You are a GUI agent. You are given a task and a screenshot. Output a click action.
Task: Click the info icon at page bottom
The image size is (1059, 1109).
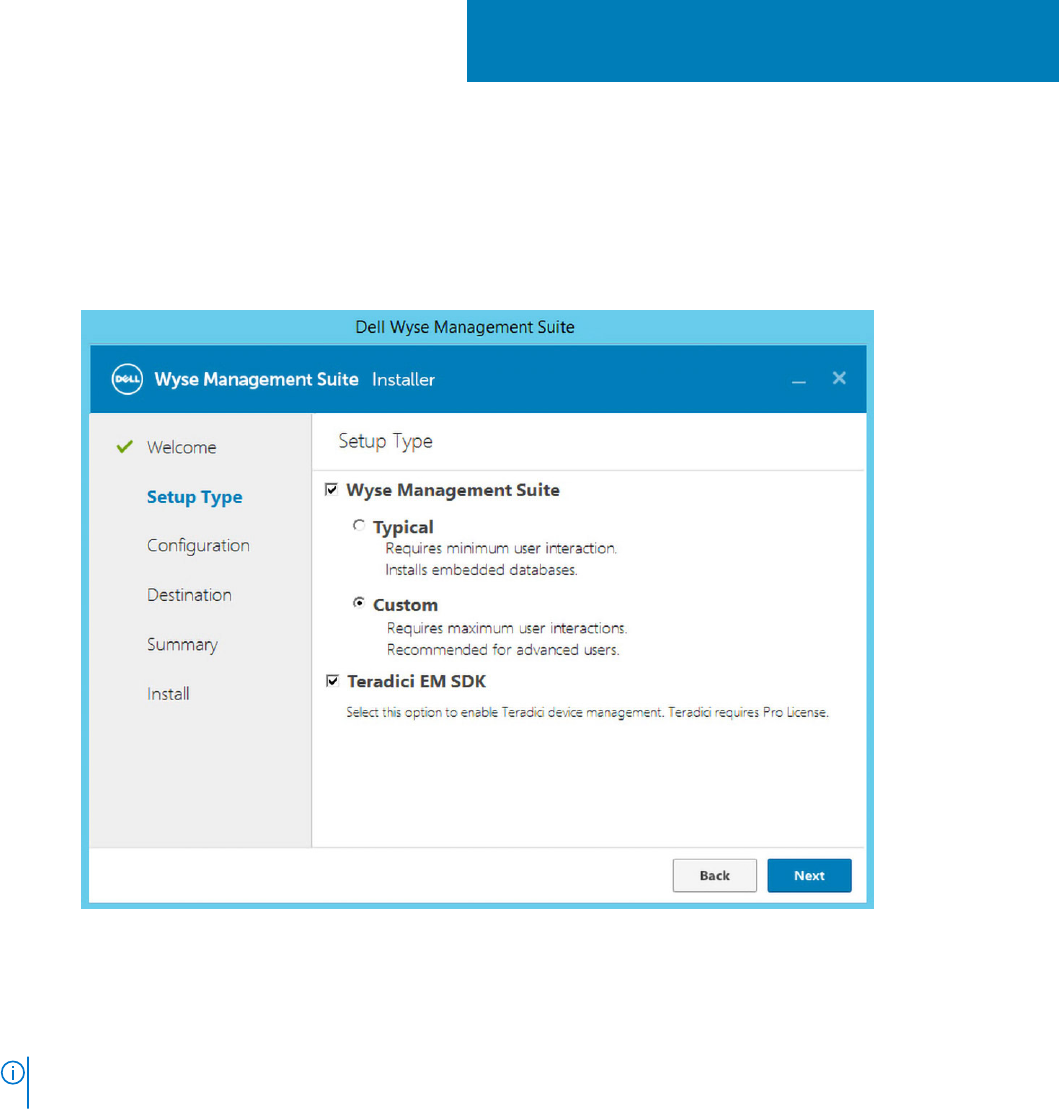[13, 1072]
